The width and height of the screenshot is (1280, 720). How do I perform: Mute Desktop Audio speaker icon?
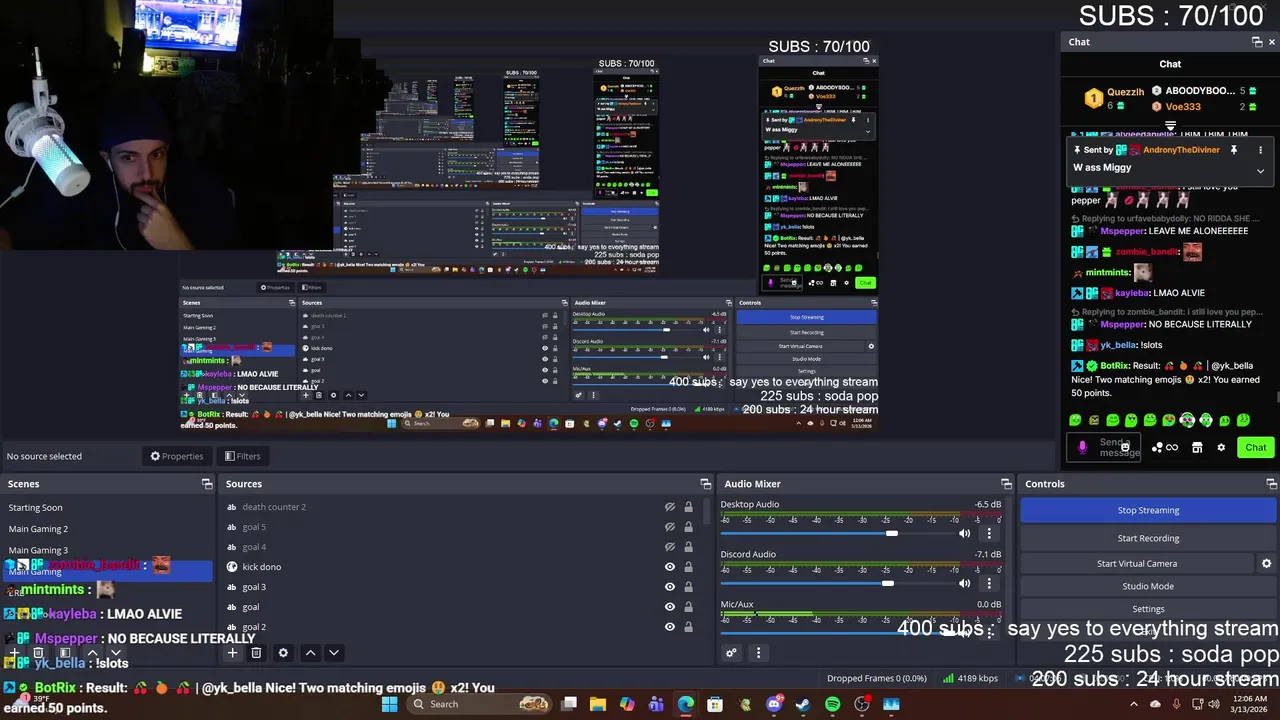(x=964, y=533)
